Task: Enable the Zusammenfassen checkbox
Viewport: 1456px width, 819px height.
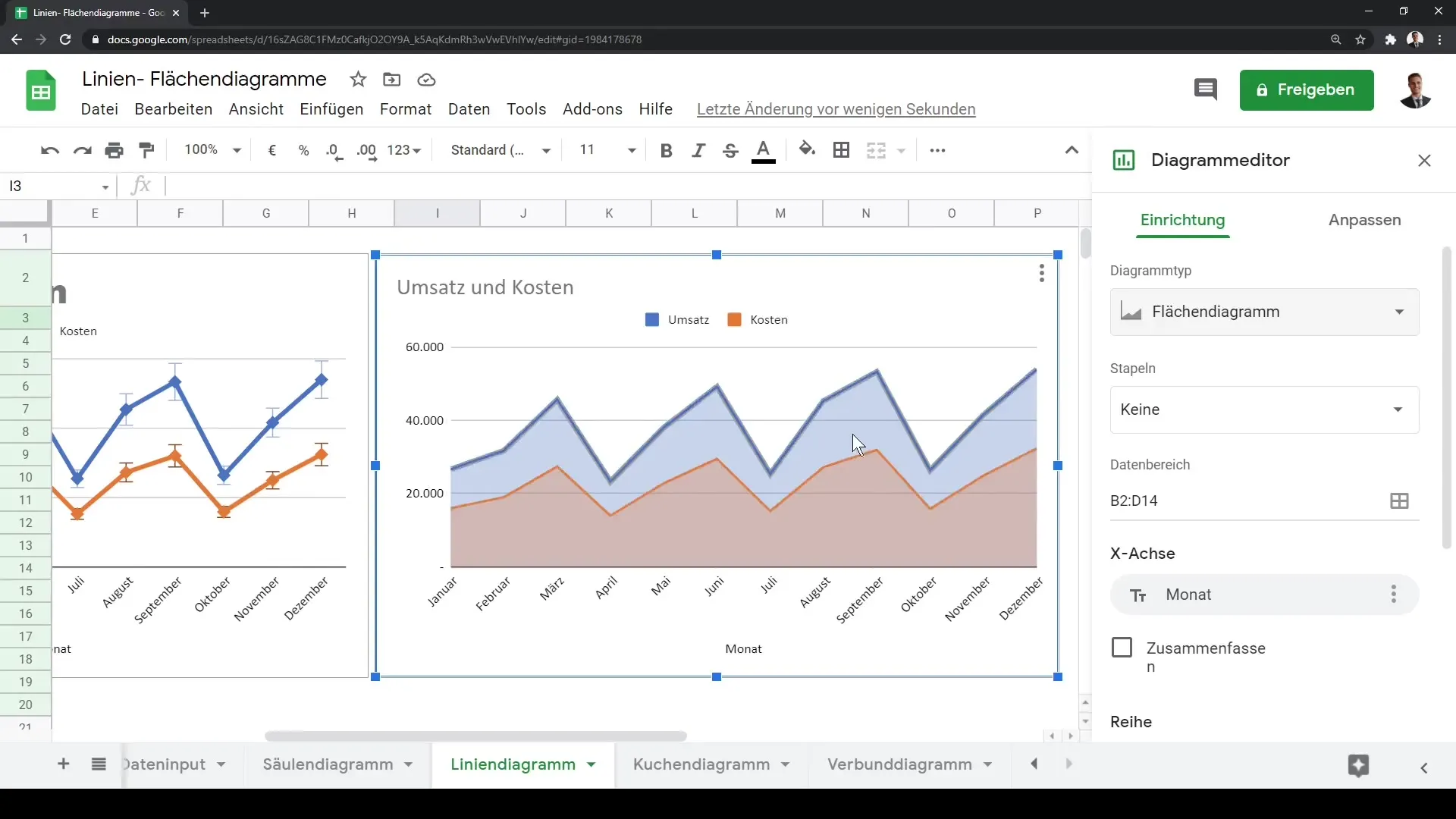Action: (1122, 648)
